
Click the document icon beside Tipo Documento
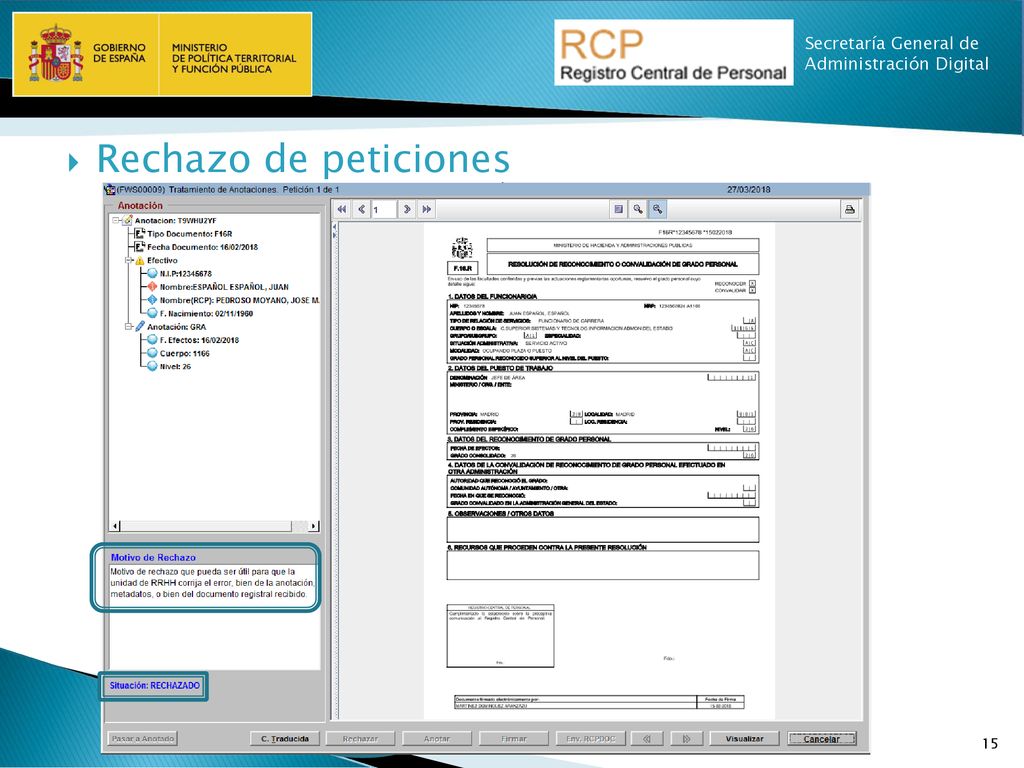[x=140, y=234]
